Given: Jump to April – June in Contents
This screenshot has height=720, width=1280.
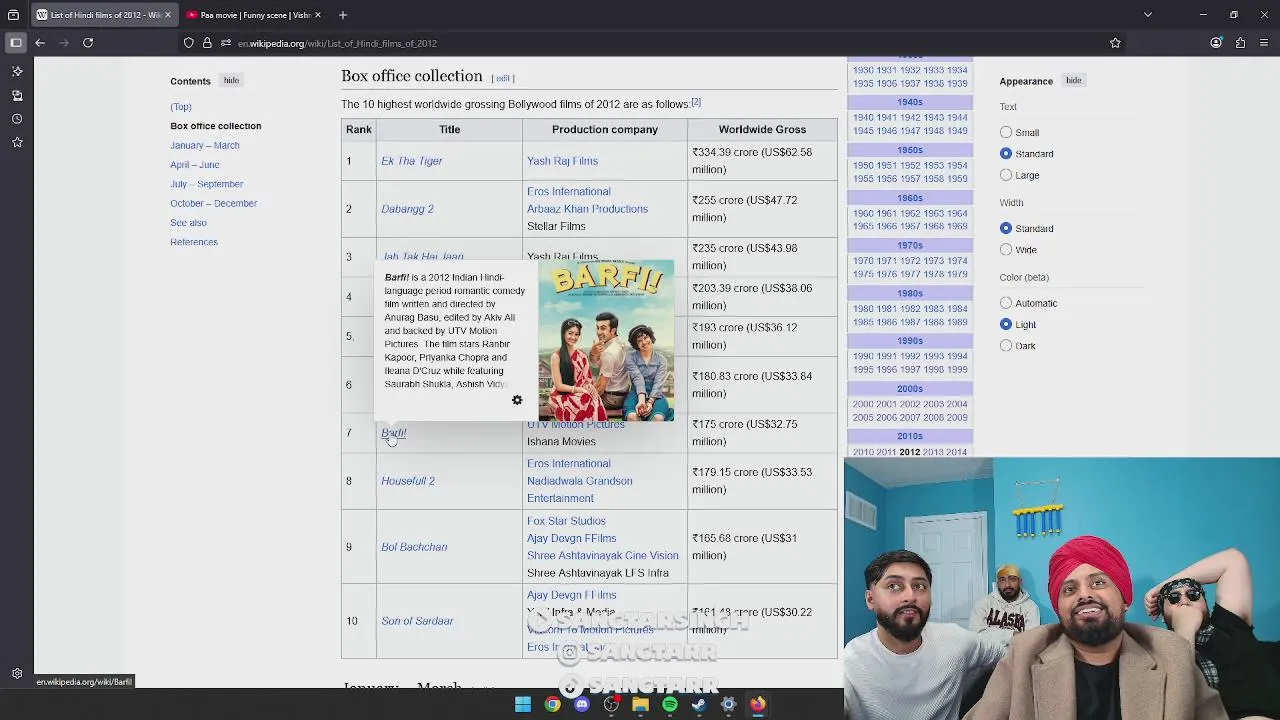Looking at the screenshot, I should point(195,164).
